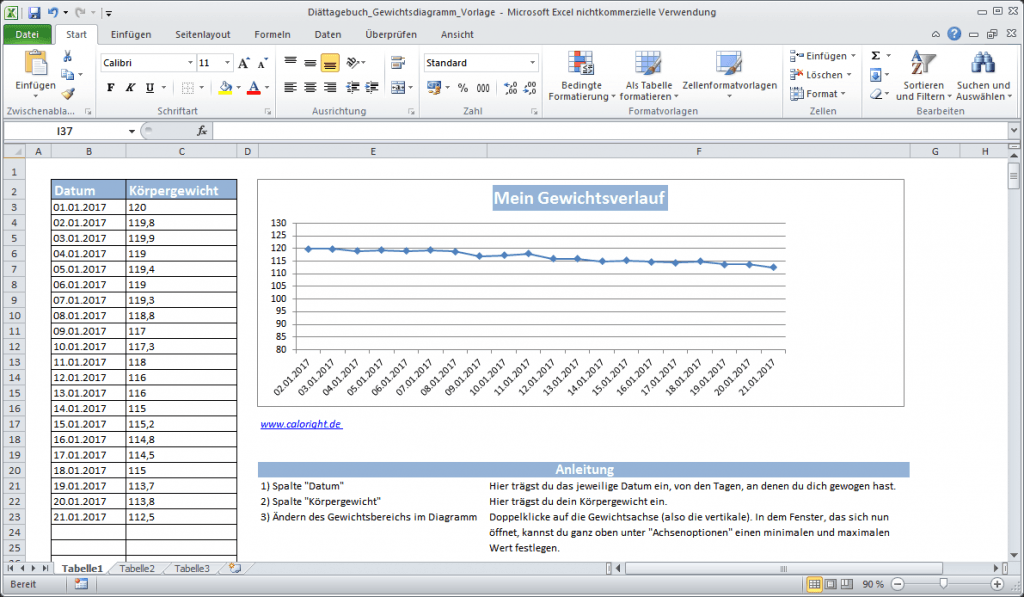Switch to the Tabelle2 sheet tab
1024x597 pixels.
(137, 569)
